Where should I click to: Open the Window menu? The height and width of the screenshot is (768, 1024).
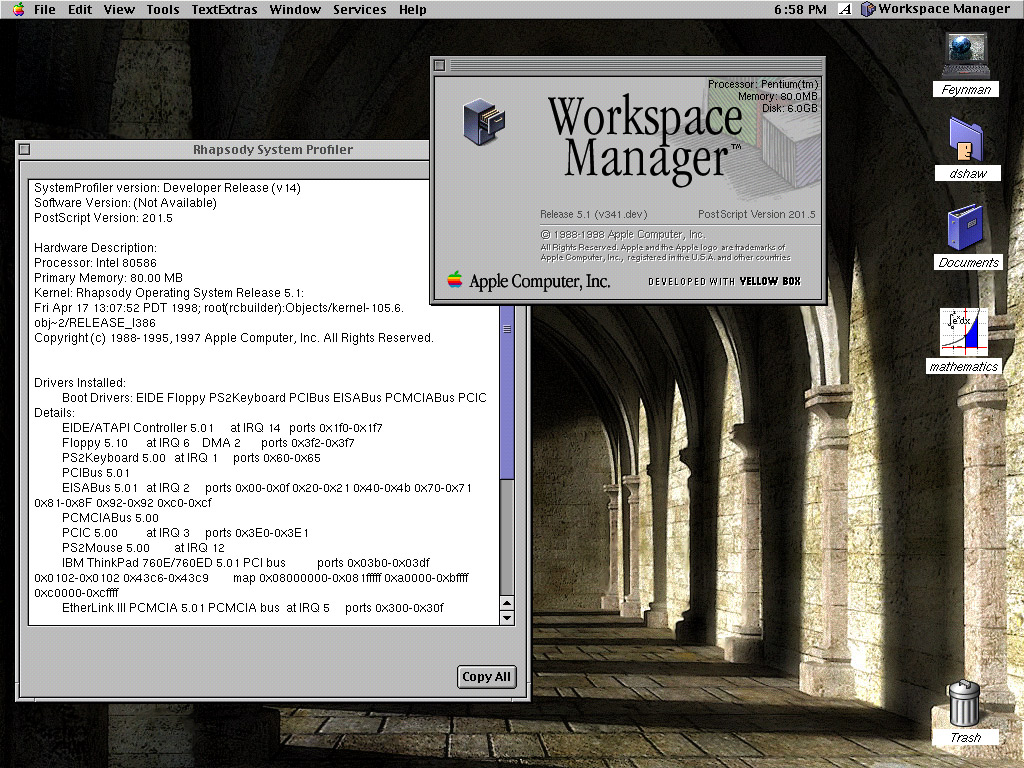295,9
